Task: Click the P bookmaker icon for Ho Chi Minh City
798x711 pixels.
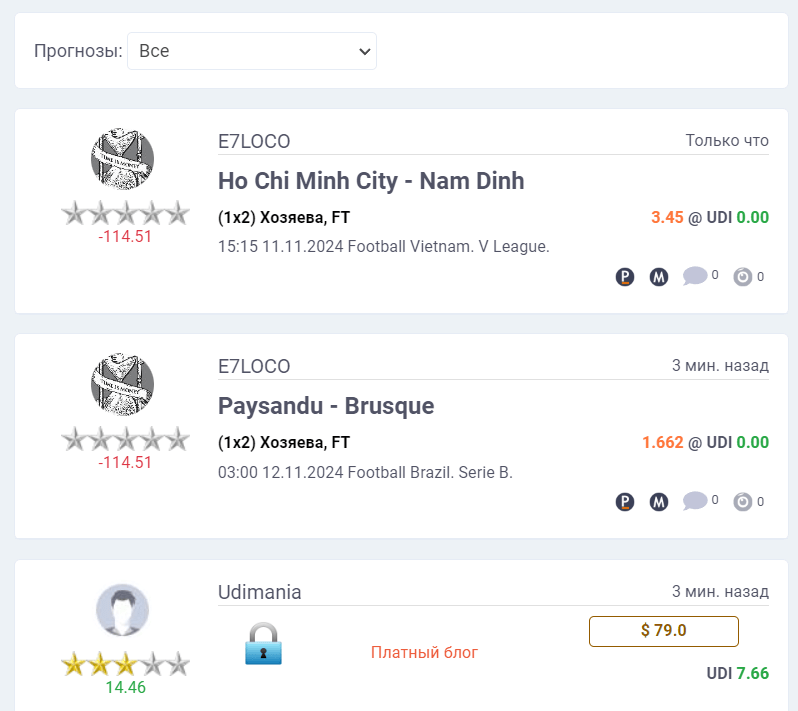Action: point(625,277)
